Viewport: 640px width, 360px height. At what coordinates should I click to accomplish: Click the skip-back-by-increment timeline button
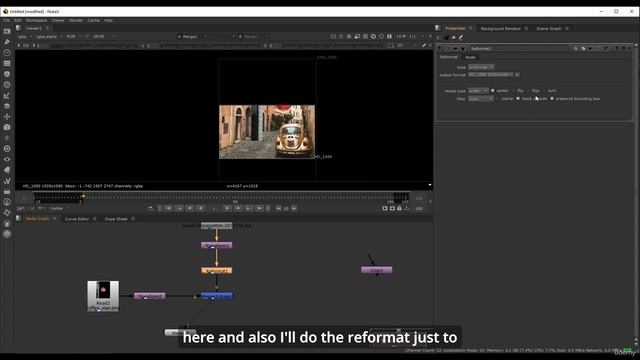click(278, 208)
